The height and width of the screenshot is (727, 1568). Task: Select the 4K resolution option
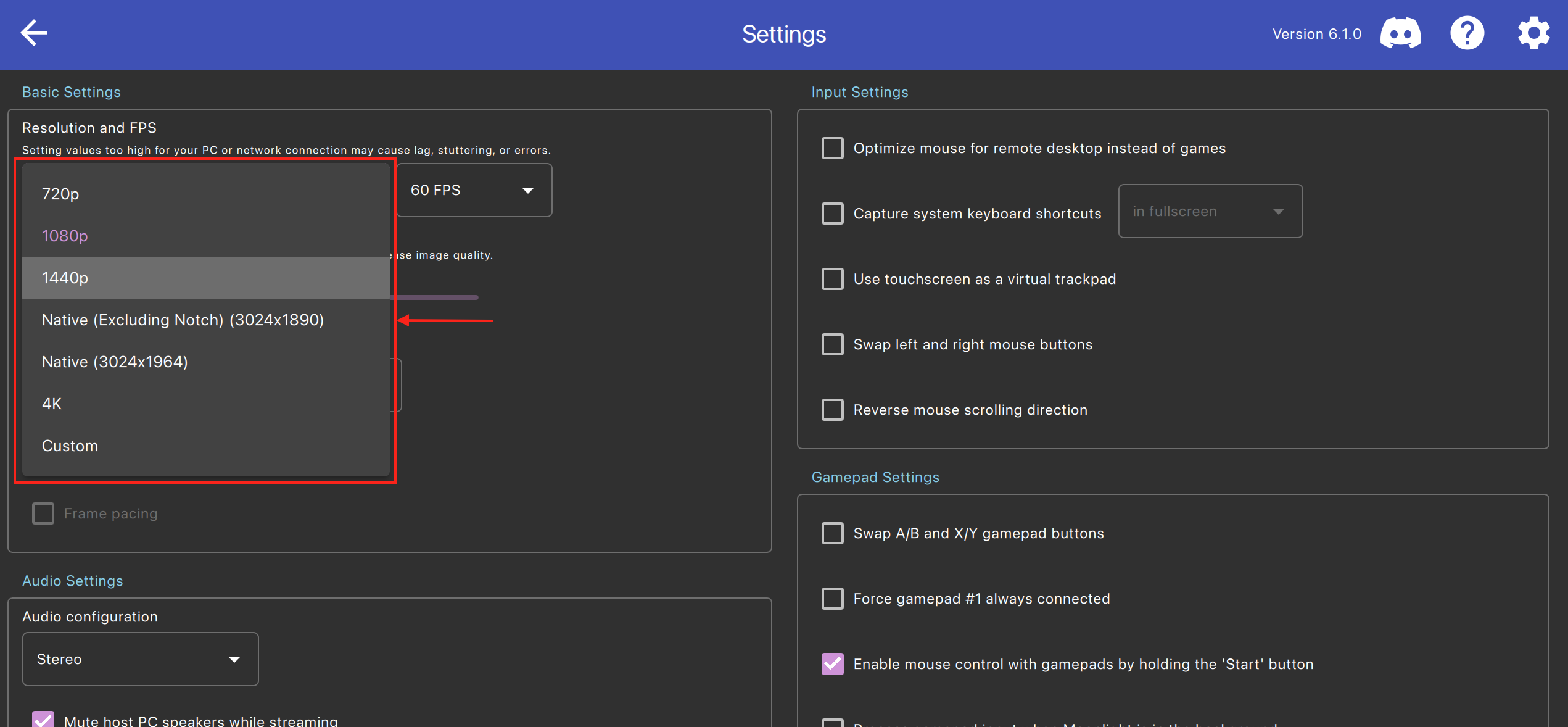tap(52, 404)
